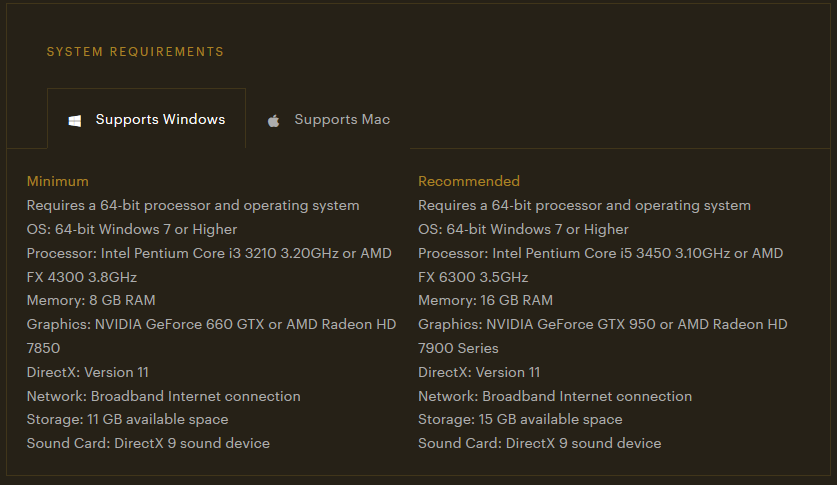Click the System Requirements heading
This screenshot has width=837, height=485.
pyautogui.click(x=135, y=52)
